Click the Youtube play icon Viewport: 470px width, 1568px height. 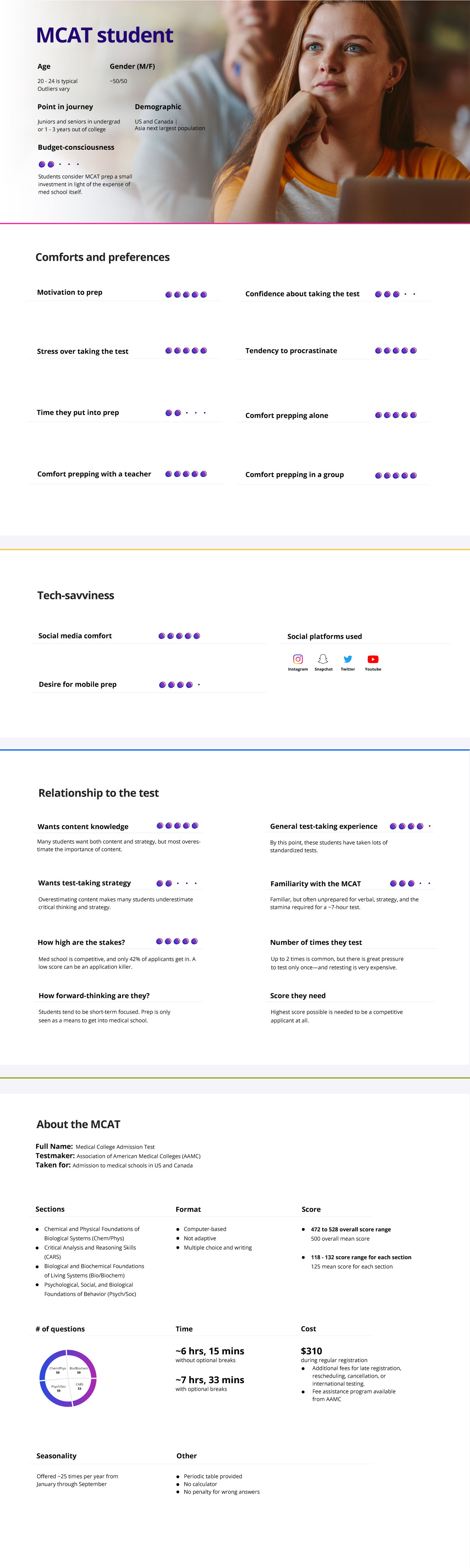(x=373, y=659)
